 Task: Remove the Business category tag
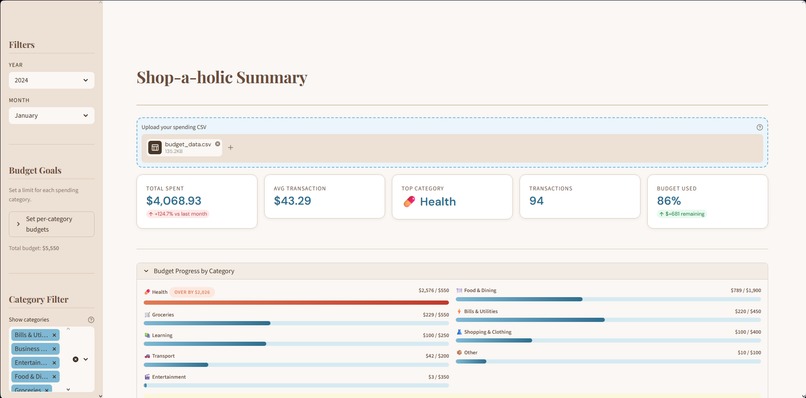click(x=54, y=349)
